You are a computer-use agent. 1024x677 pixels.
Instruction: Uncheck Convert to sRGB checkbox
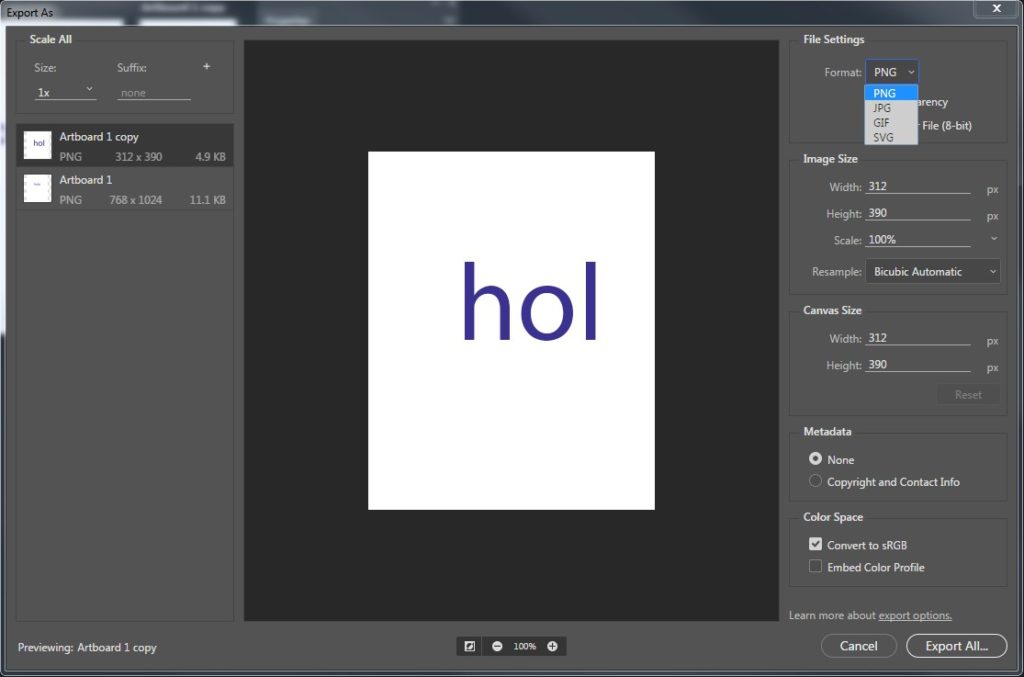815,545
